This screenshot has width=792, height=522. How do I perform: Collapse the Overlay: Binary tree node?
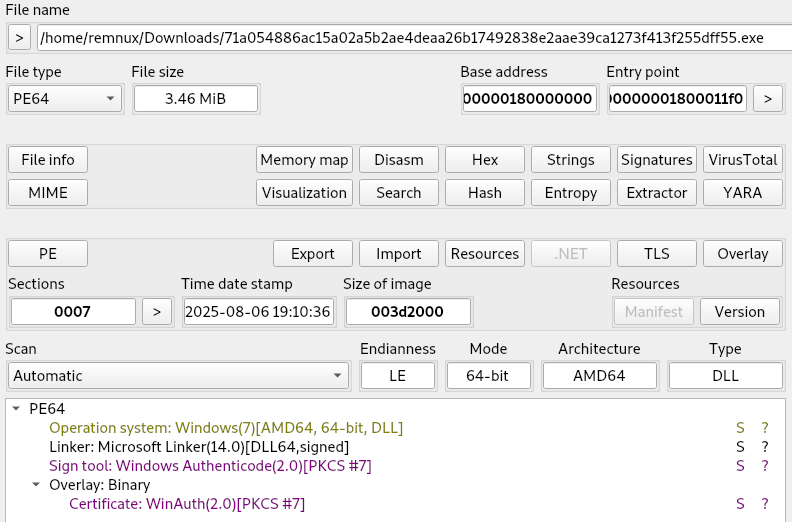click(36, 484)
